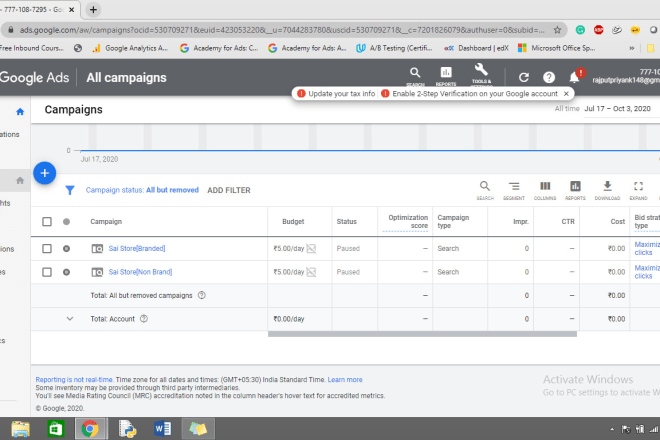The width and height of the screenshot is (660, 440).
Task: Open the Learn more link in footer
Action: [x=345, y=379]
